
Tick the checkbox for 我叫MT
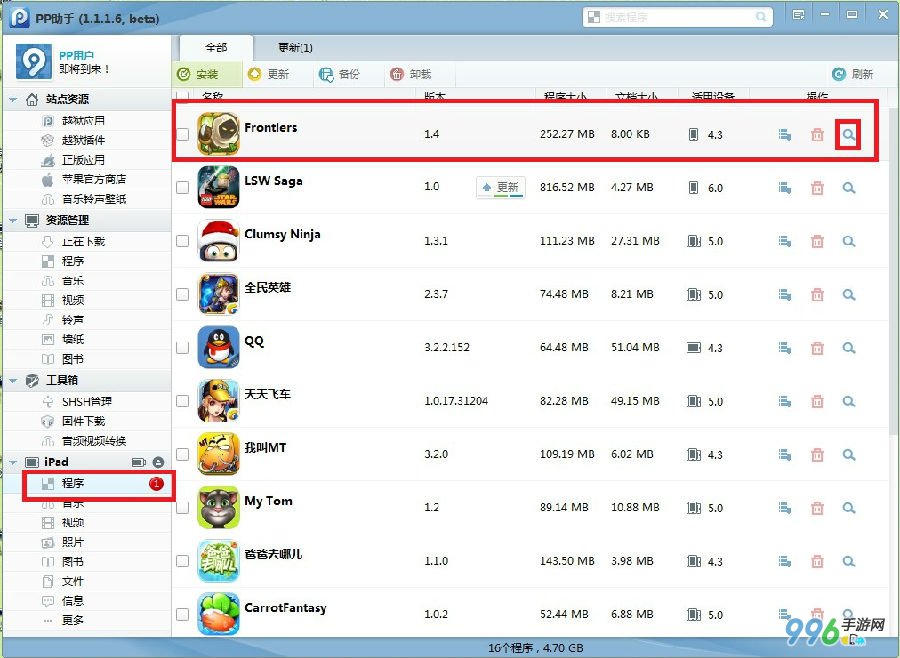point(183,454)
